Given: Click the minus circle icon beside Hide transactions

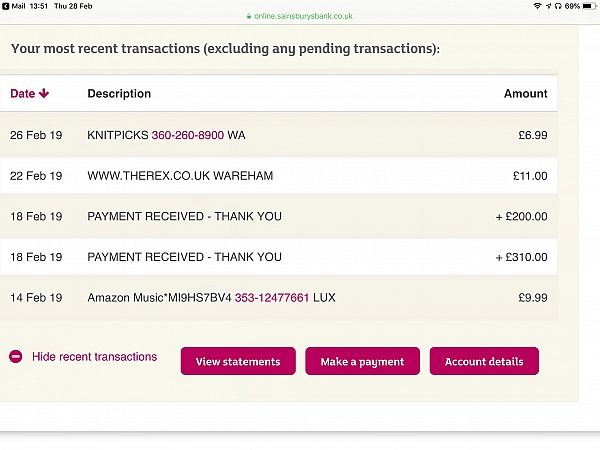Looking at the screenshot, I should point(16,357).
